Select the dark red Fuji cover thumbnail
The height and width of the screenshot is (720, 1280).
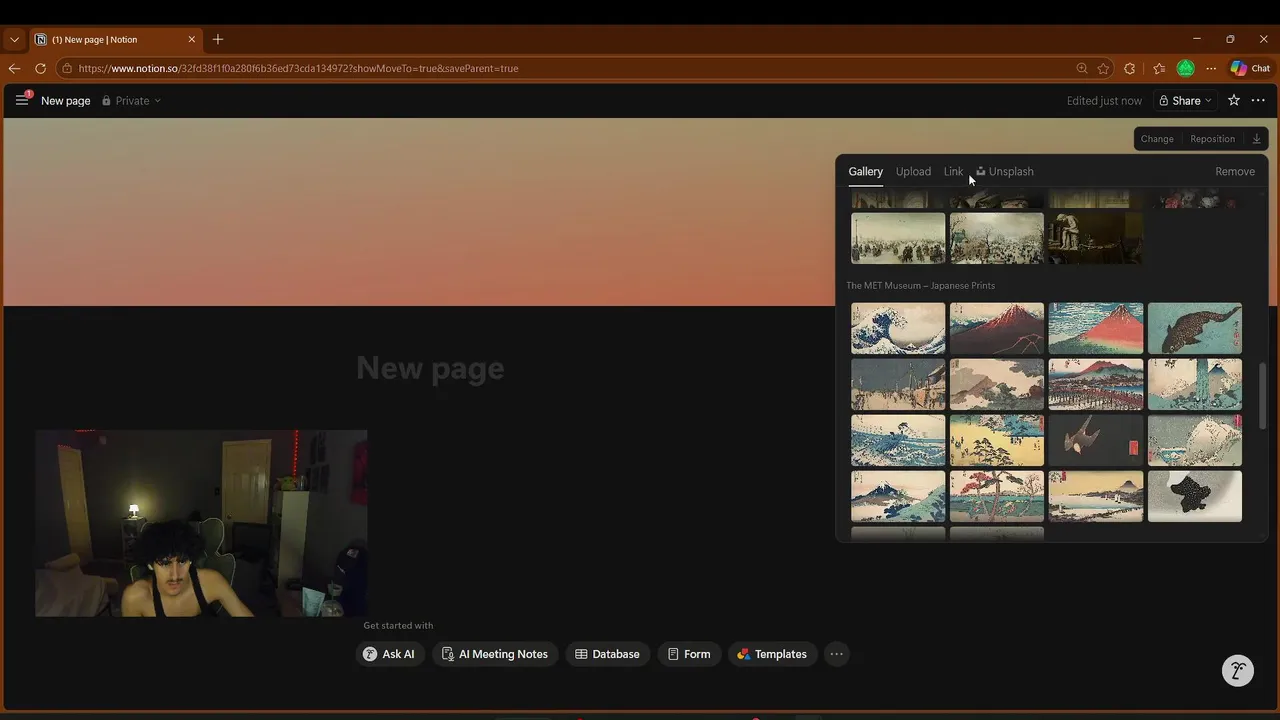tap(997, 328)
